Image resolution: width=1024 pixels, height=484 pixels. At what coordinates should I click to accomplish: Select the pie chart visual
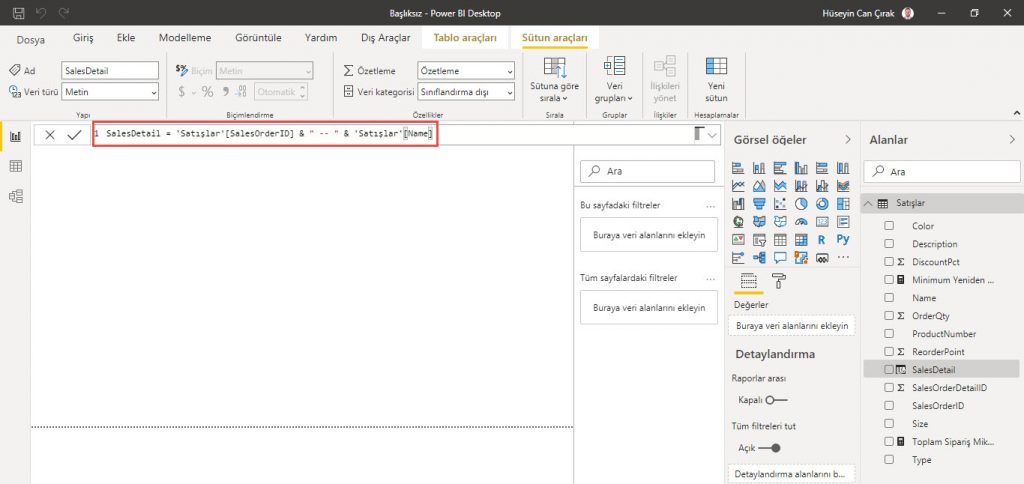point(801,204)
